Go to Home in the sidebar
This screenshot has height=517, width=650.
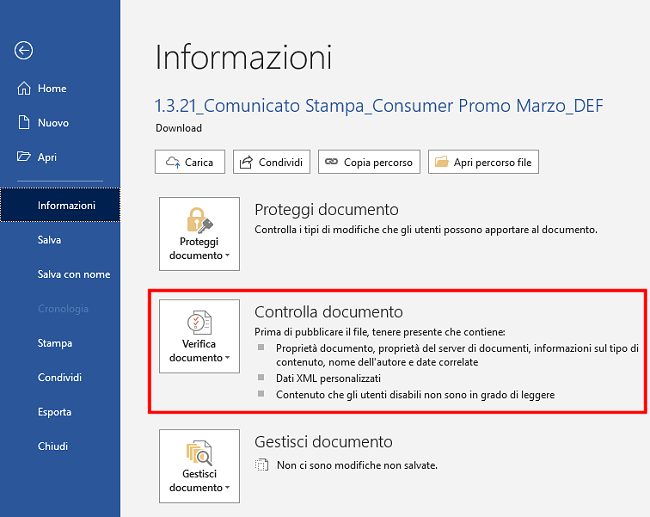click(x=60, y=88)
